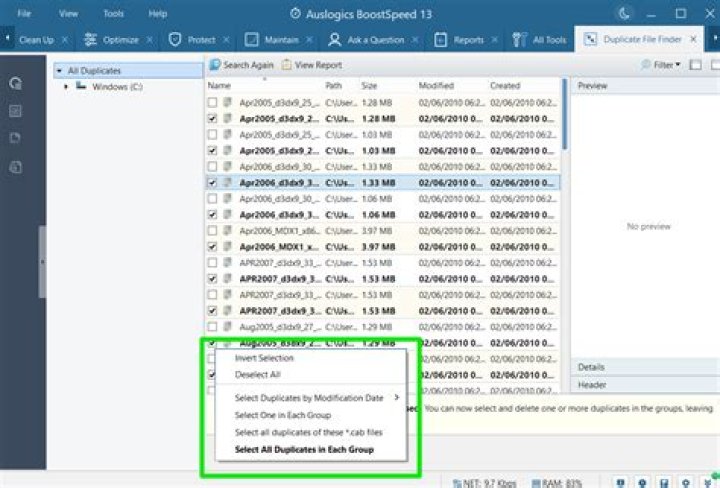Collapse the All Duplicates tree node
The image size is (720, 488).
[59, 71]
